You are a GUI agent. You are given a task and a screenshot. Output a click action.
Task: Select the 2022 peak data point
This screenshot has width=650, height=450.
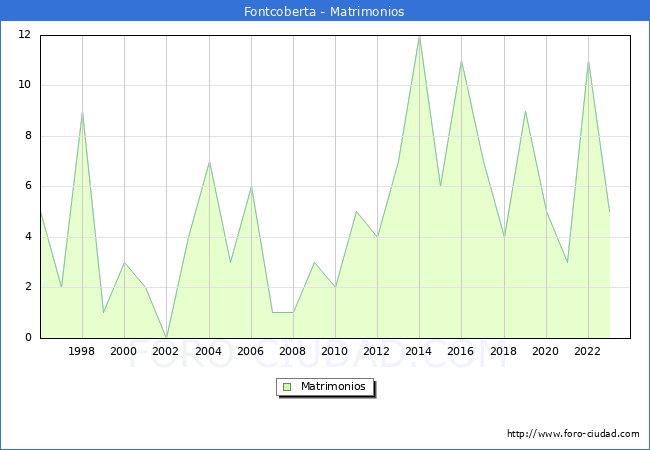tap(588, 61)
